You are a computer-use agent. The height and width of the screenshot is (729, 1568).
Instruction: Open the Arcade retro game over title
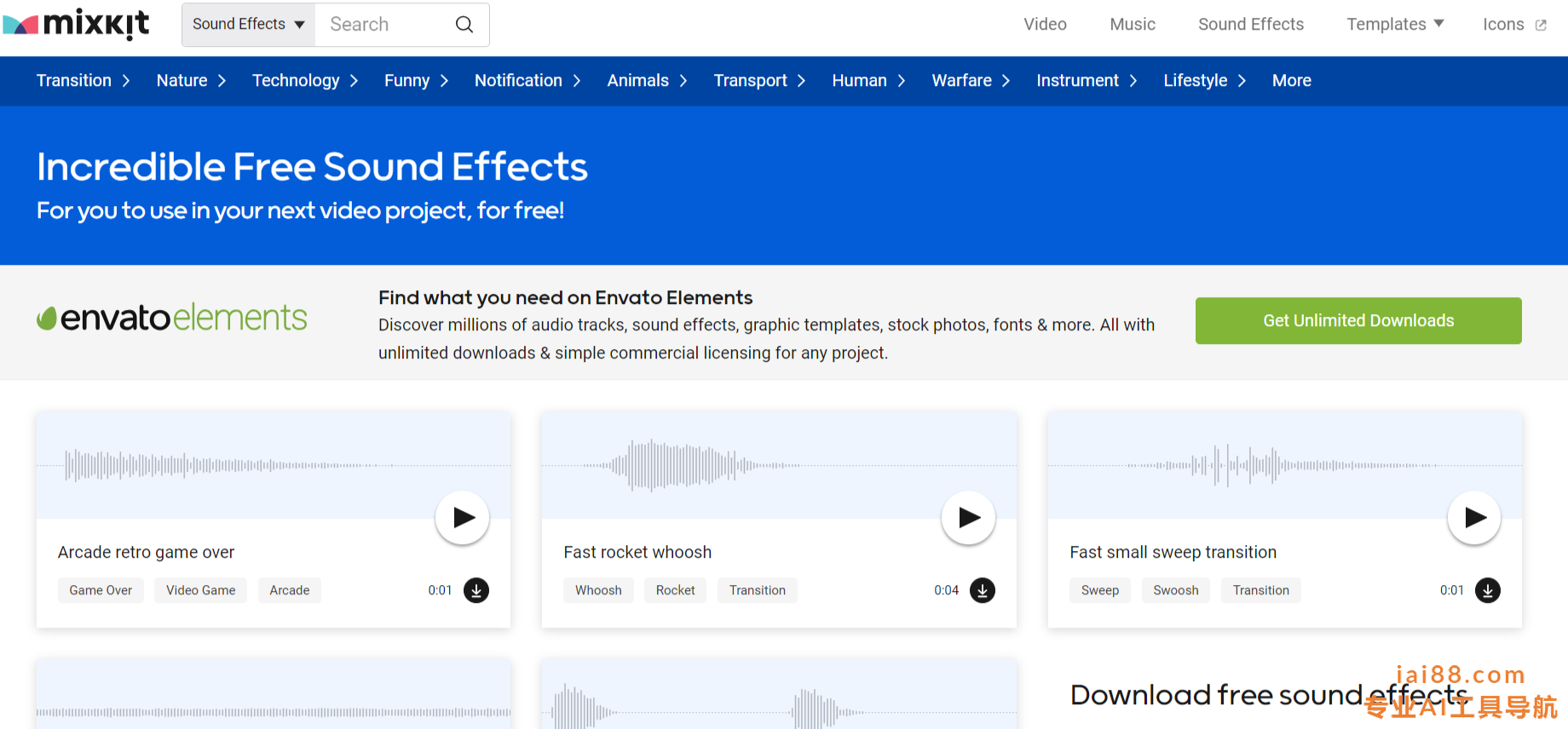(x=146, y=552)
